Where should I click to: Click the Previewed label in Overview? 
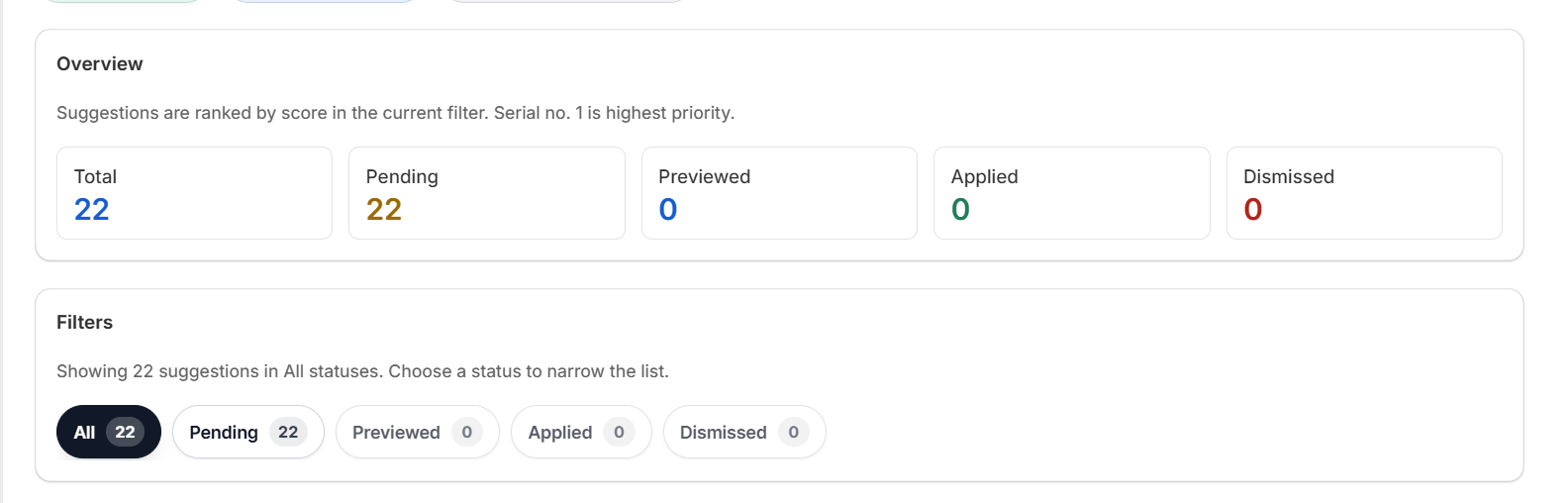click(x=704, y=176)
